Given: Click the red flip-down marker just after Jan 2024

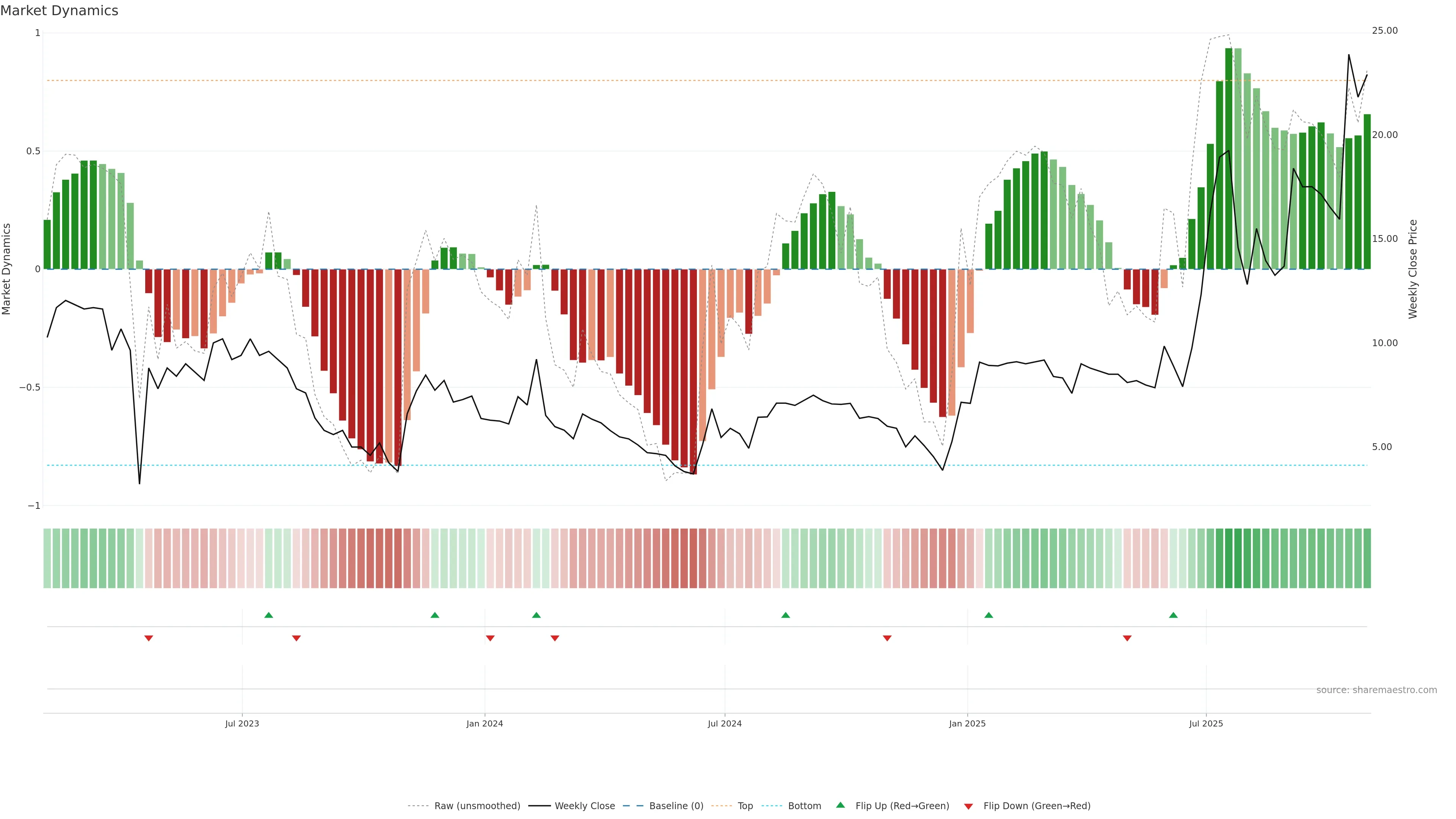Looking at the screenshot, I should tap(490, 638).
